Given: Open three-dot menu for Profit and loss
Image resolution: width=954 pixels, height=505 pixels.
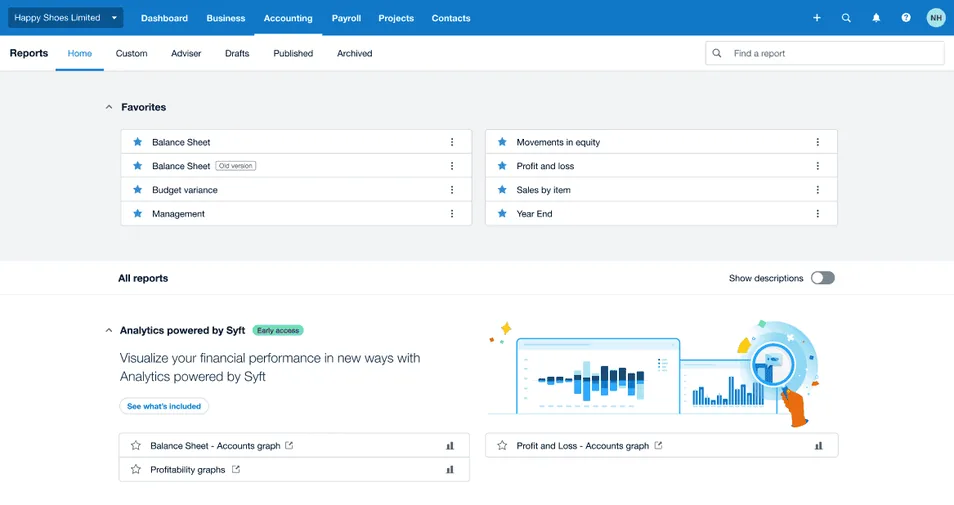Looking at the screenshot, I should pyautogui.click(x=818, y=165).
